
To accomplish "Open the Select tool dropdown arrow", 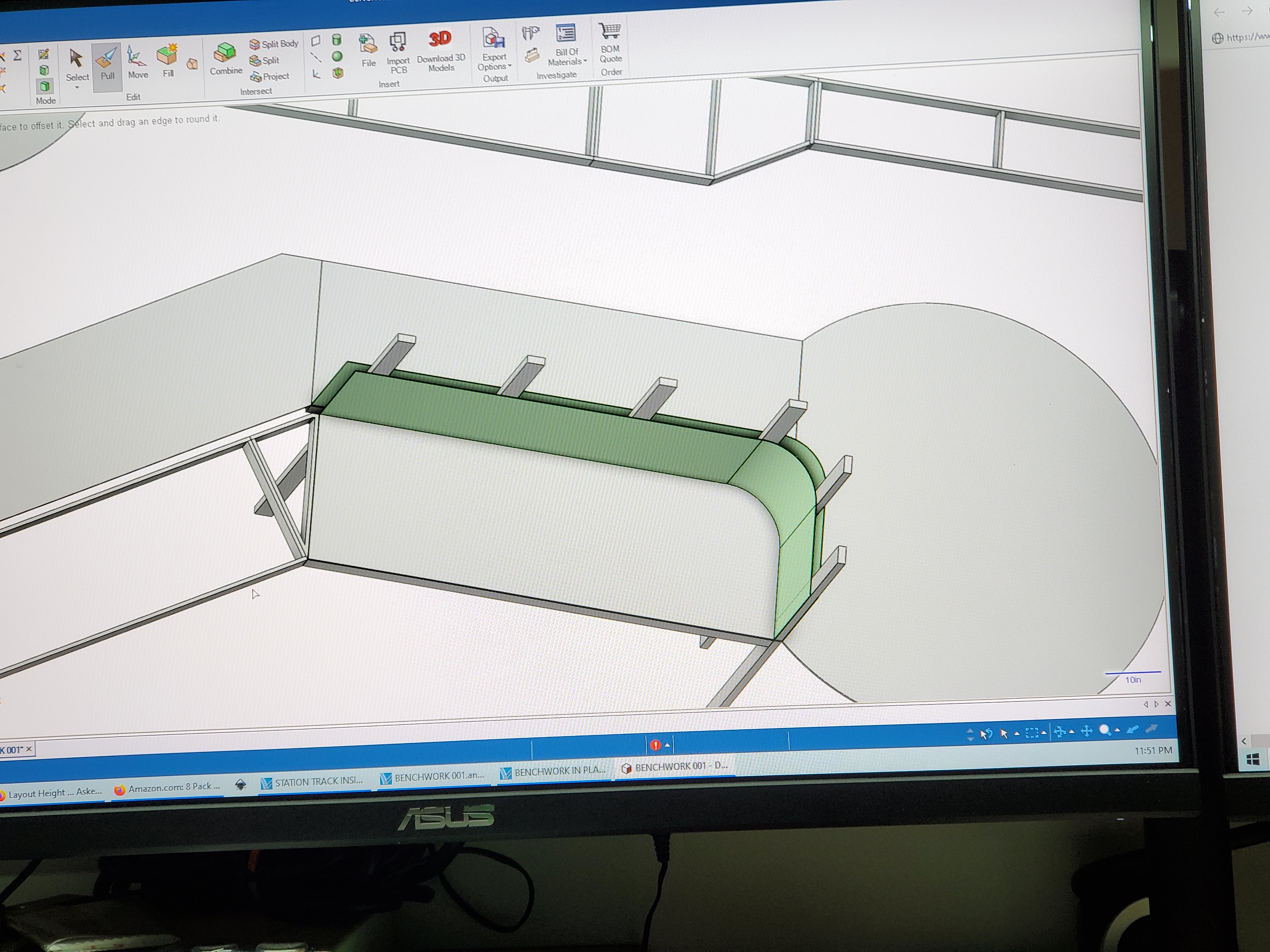I will pos(77,87).
